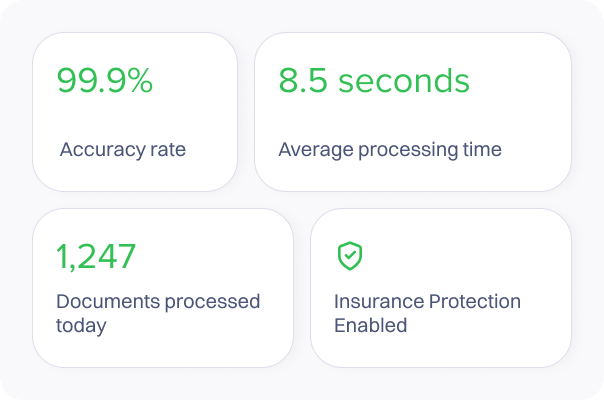Click the 99.9% accuracy value
604x400 pixels.
point(105,82)
